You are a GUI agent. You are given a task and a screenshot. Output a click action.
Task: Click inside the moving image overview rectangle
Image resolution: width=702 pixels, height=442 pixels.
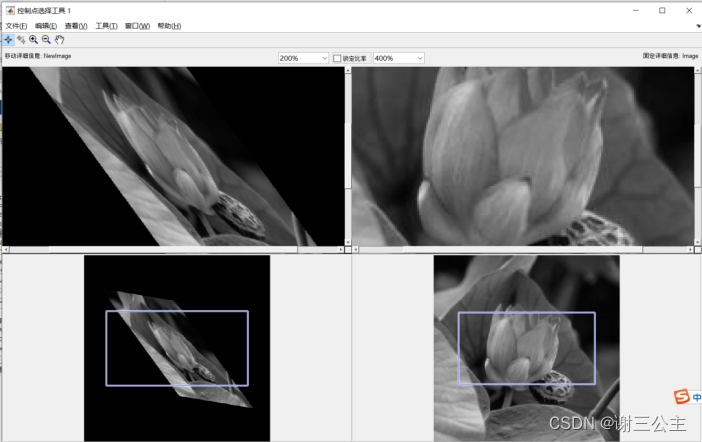coord(177,347)
